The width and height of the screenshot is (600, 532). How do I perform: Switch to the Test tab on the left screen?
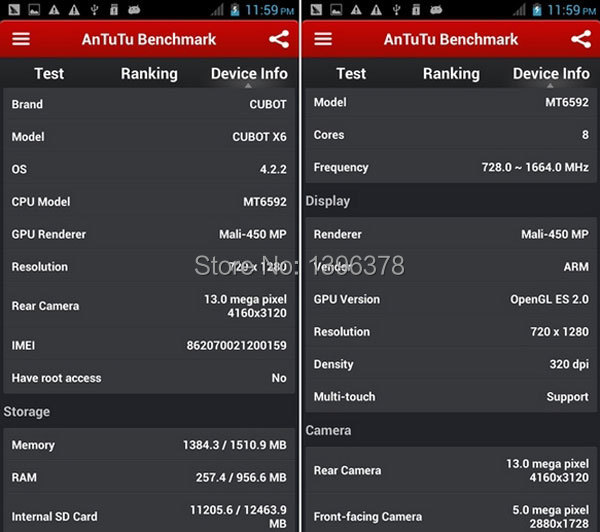(x=49, y=74)
